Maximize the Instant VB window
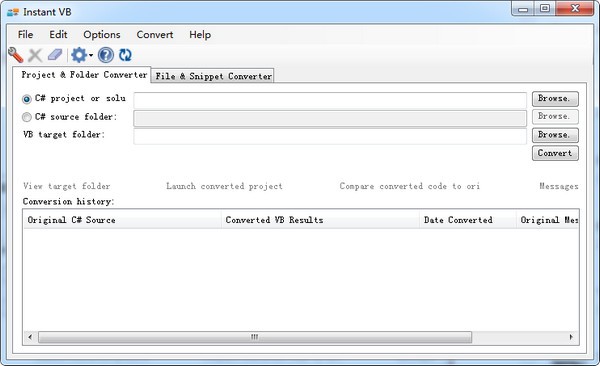Screen dimensions: 600x366 (545, 8)
